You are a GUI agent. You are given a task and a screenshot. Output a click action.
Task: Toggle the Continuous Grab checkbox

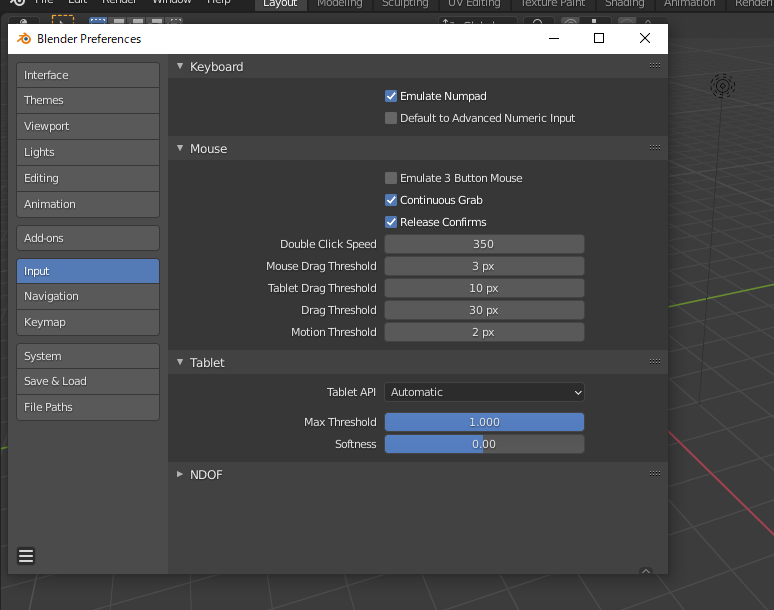(391, 200)
